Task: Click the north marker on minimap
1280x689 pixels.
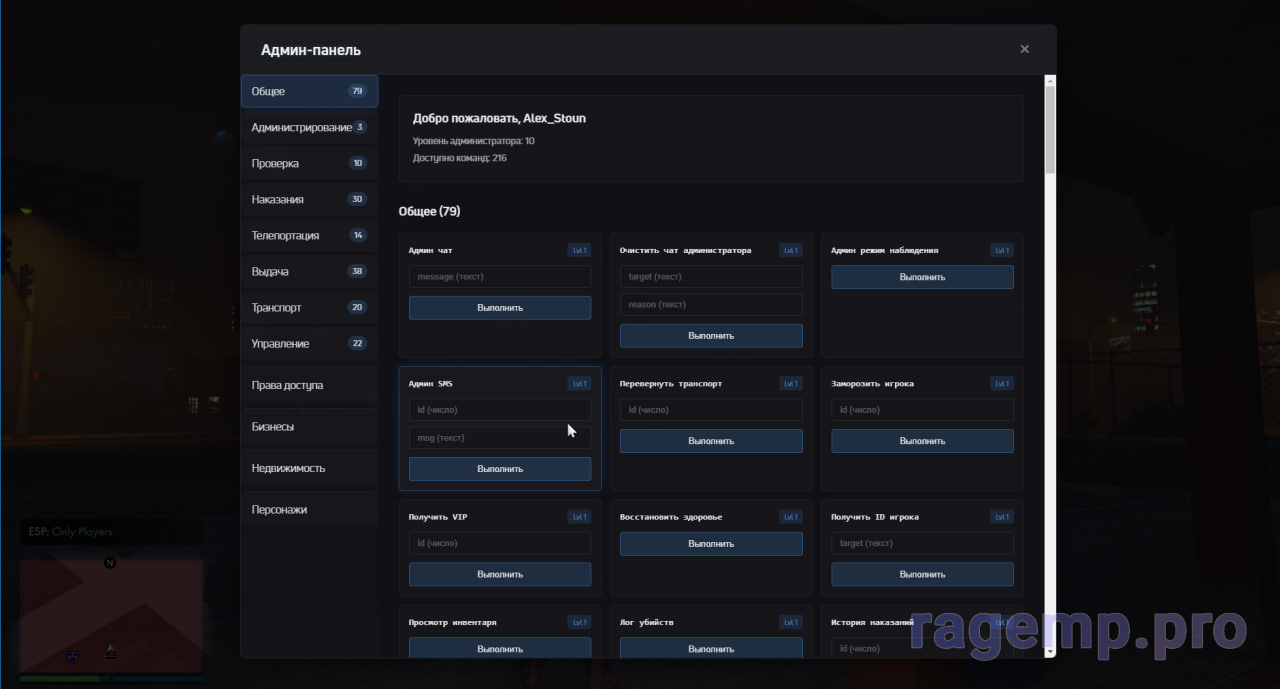Action: 110,563
